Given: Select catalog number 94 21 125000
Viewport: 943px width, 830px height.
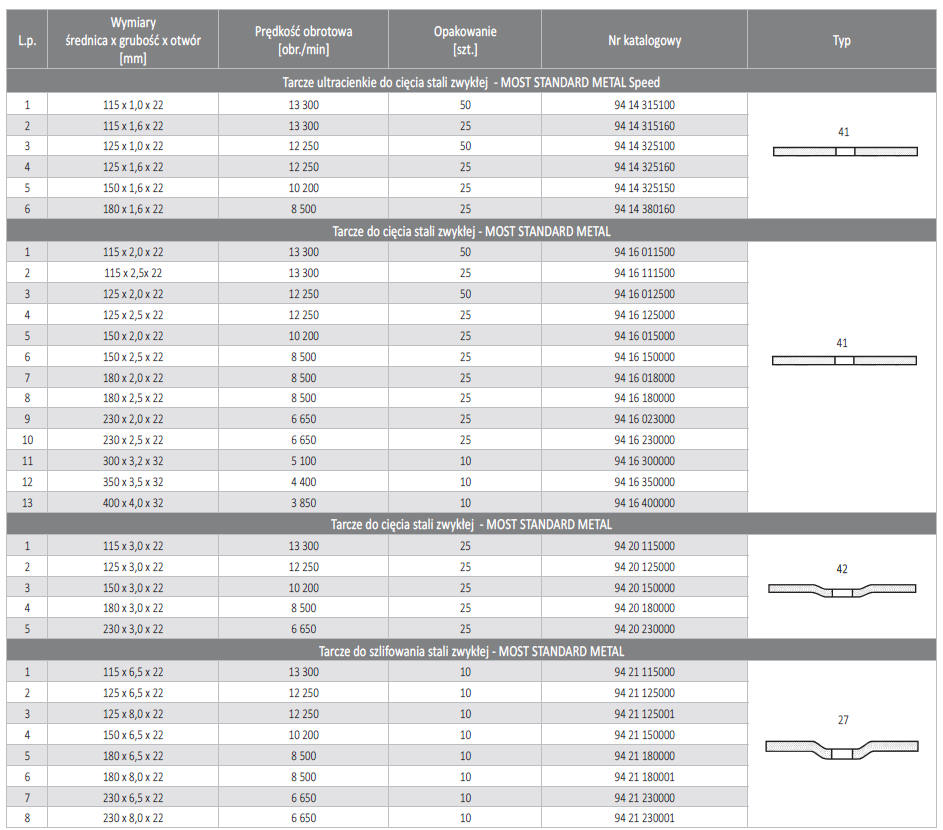Looking at the screenshot, I should (644, 693).
